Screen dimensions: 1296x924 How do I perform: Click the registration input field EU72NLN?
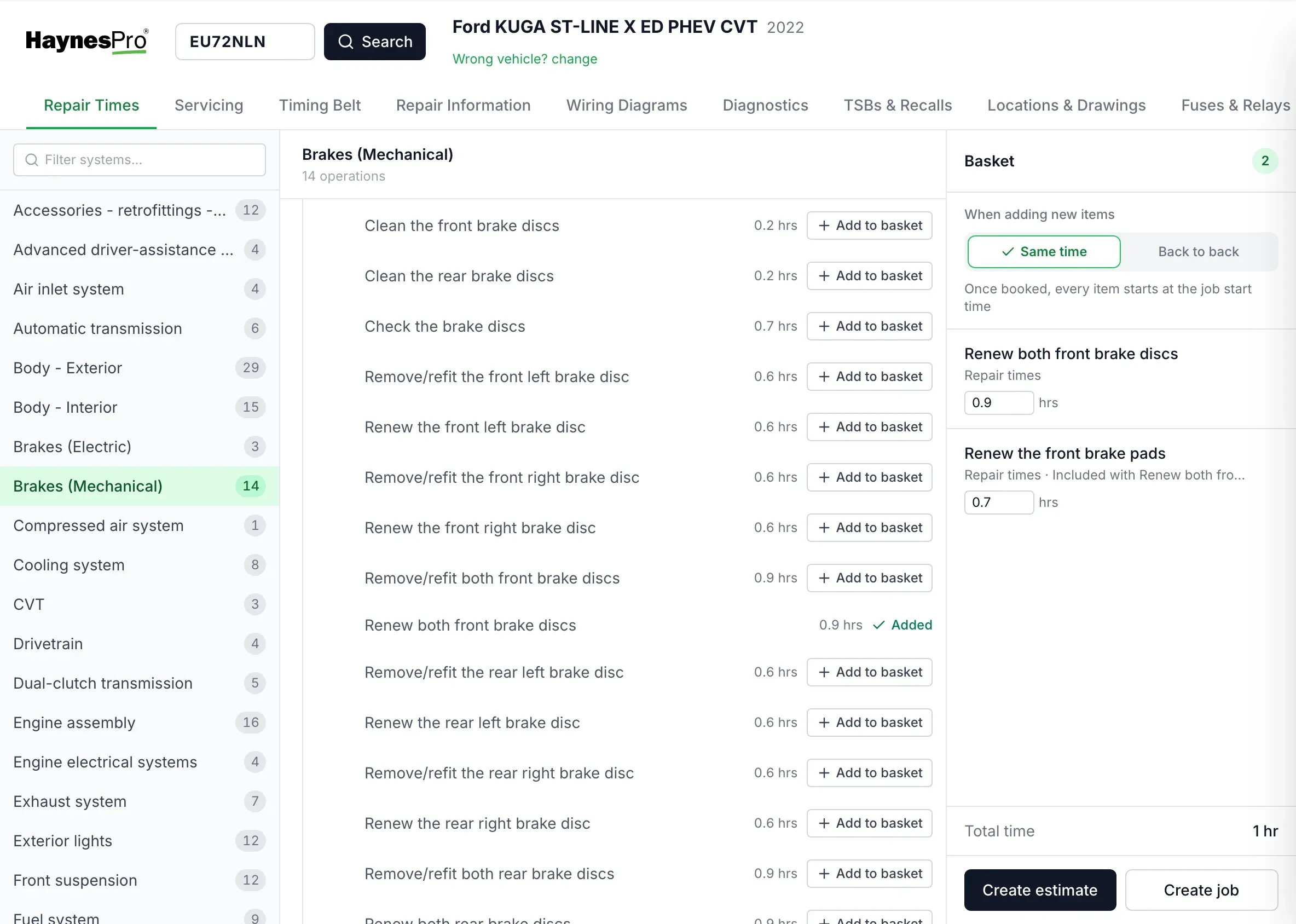[245, 42]
